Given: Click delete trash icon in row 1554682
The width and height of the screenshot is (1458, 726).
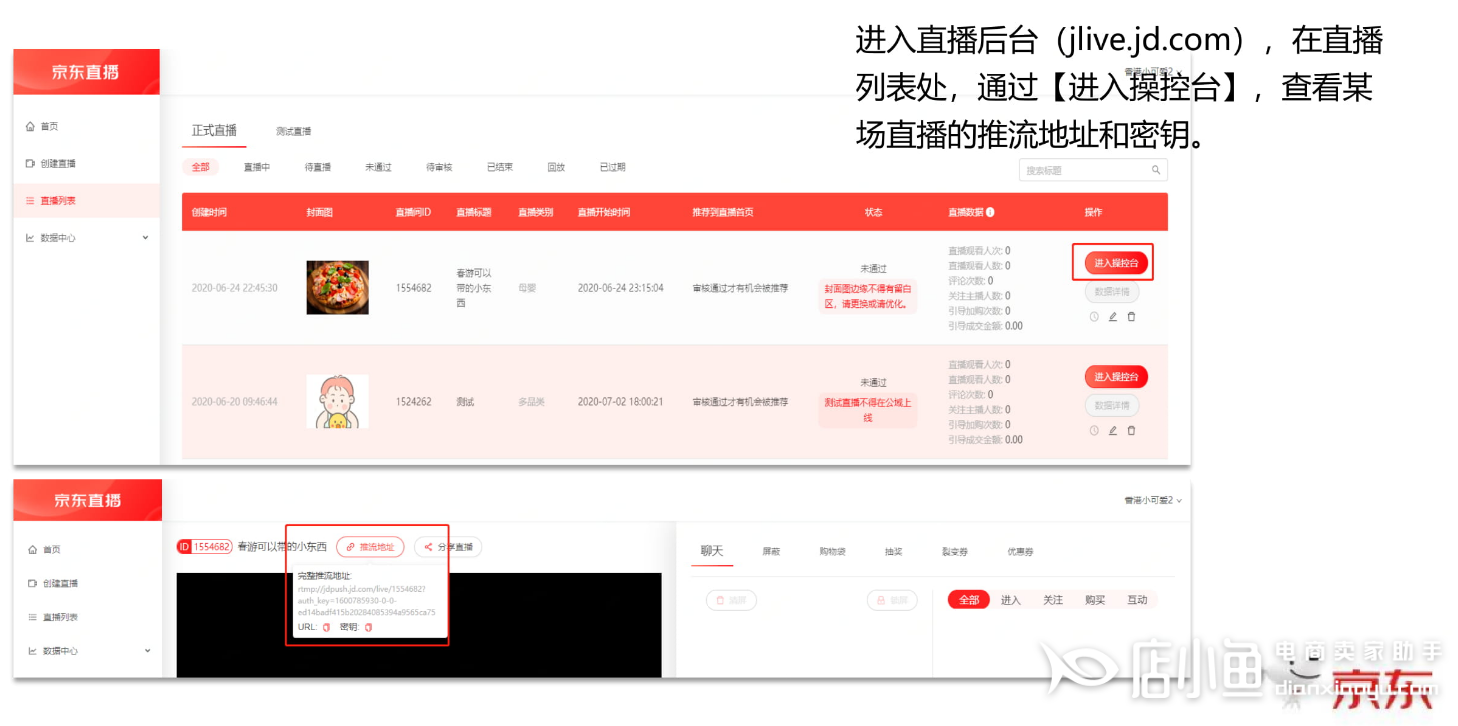Looking at the screenshot, I should pos(1132,317).
